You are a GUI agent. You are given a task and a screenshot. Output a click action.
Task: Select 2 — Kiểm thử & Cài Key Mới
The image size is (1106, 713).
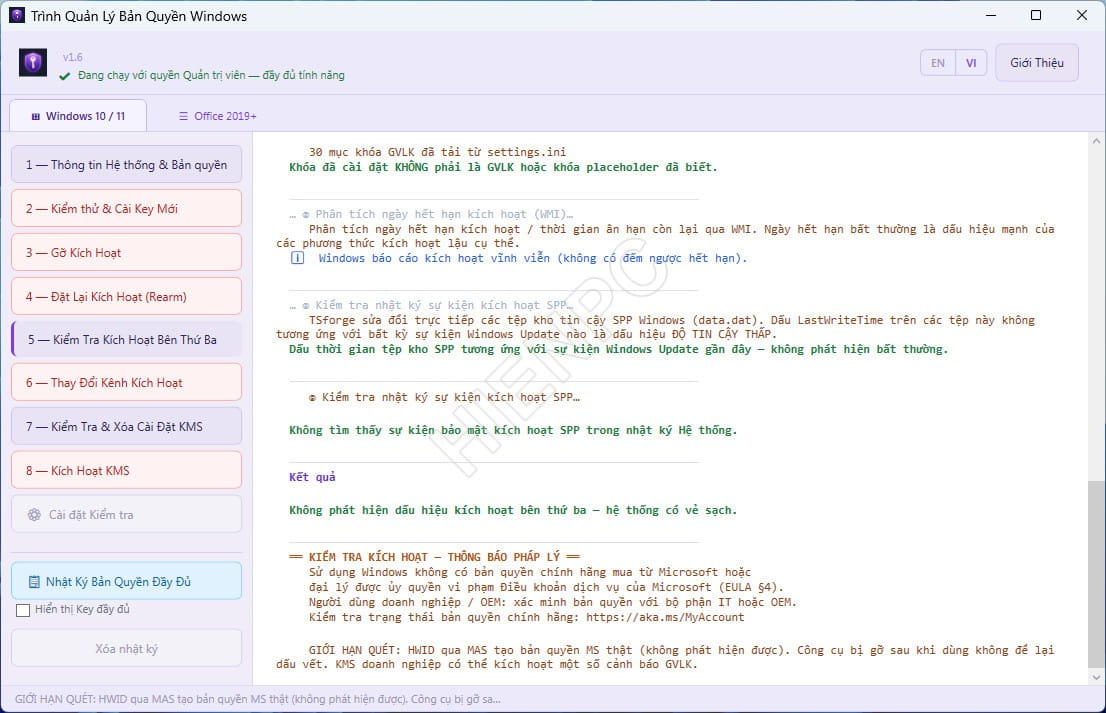point(126,209)
